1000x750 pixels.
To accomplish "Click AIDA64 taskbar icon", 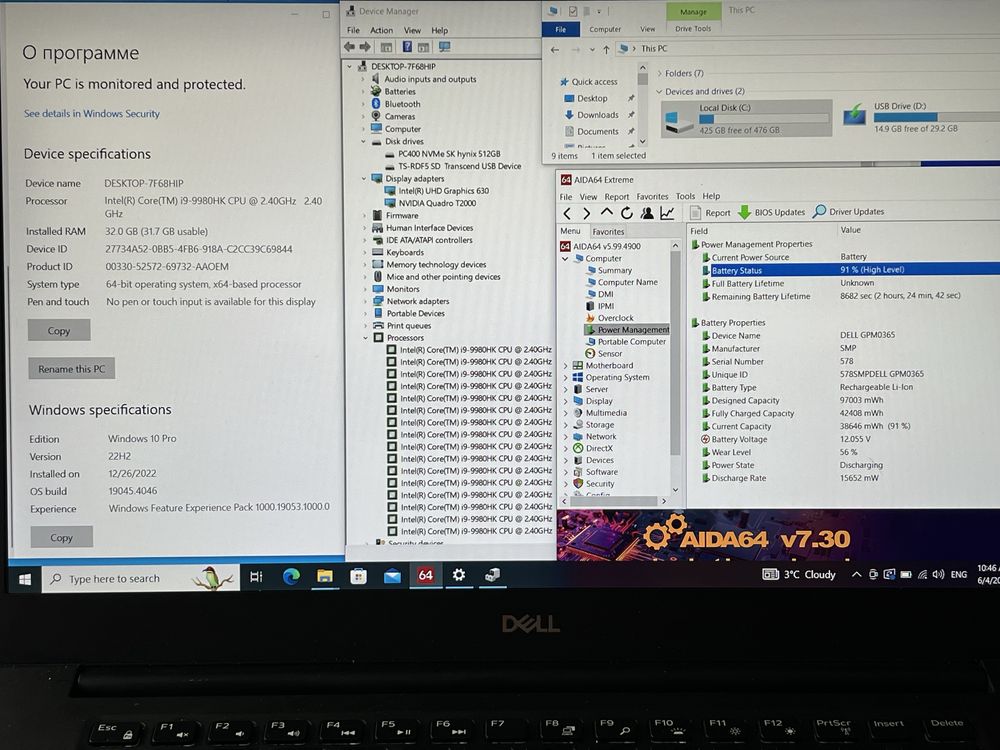I will (x=425, y=575).
